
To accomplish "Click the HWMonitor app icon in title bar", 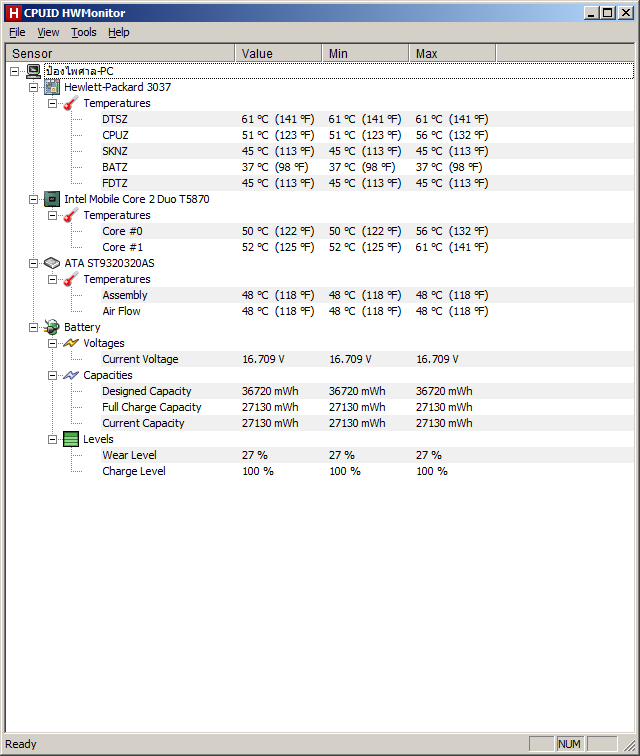I will (x=14, y=13).
